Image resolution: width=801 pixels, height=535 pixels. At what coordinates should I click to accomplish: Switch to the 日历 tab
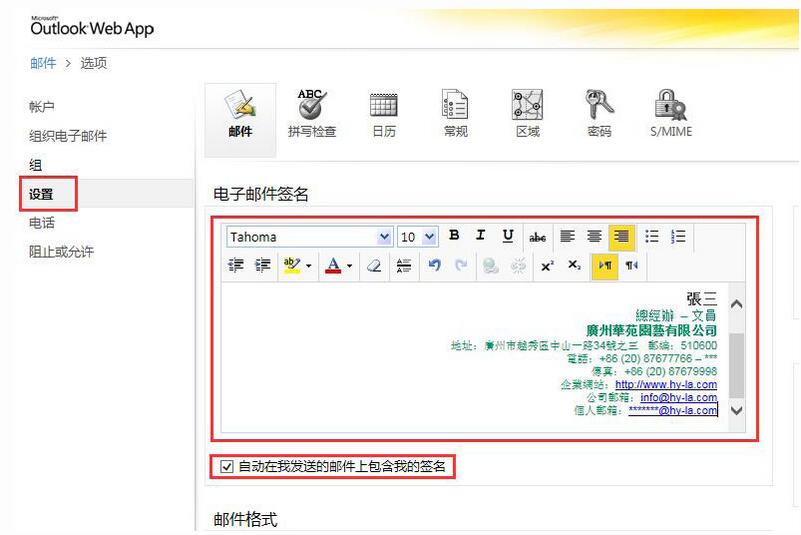(384, 114)
